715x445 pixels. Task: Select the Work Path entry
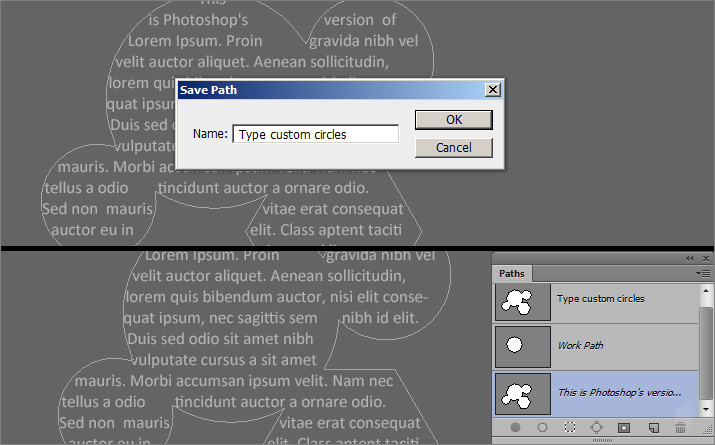pyautogui.click(x=600, y=346)
